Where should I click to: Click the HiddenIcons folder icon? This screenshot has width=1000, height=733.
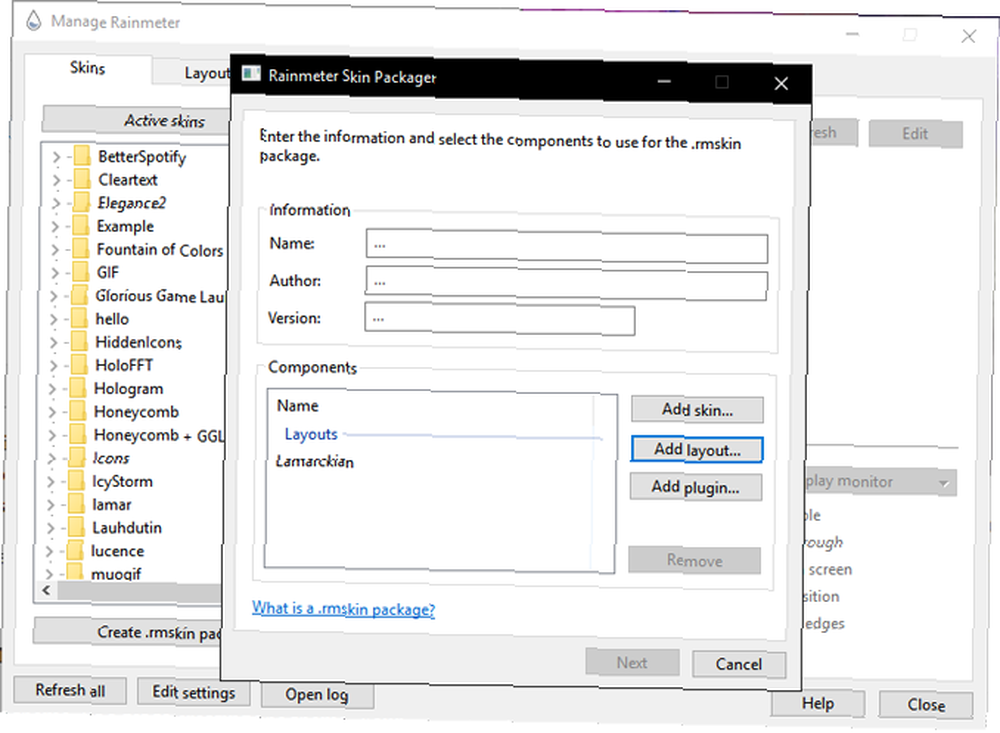coord(80,341)
